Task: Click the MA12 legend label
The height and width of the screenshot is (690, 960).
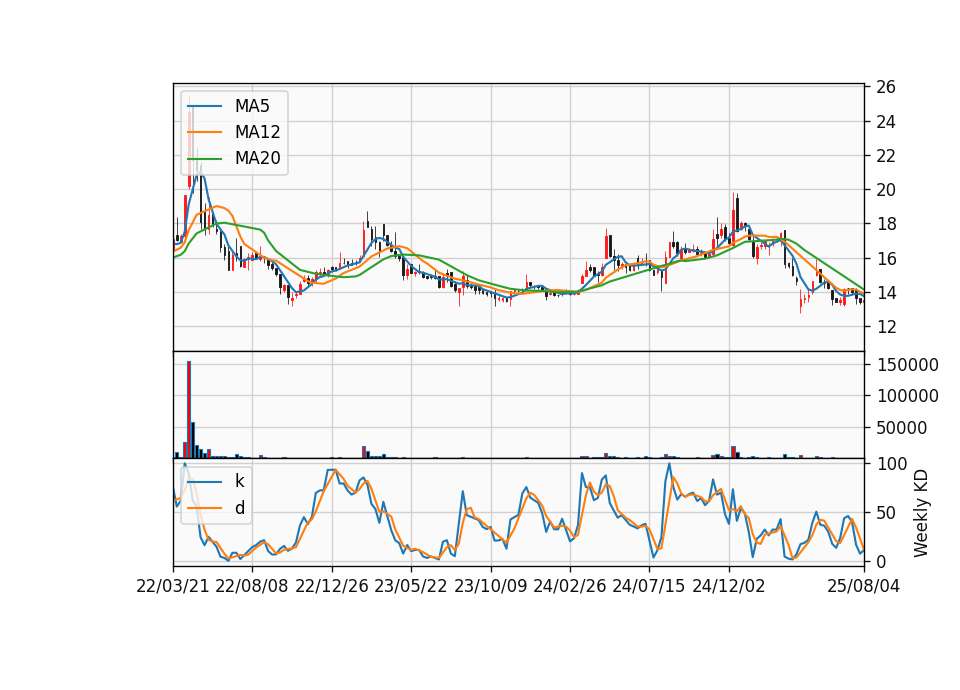Action: (257, 132)
